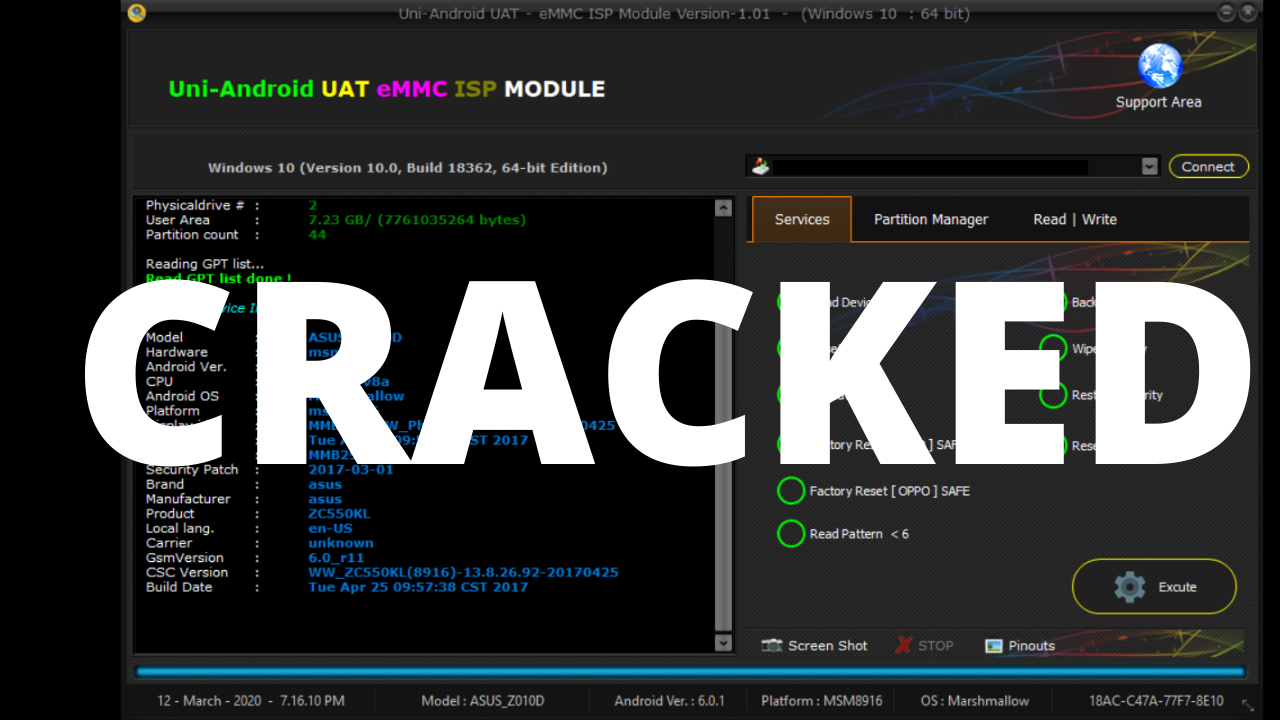
Task: Click the resize grip in status bar
Action: (x=1247, y=704)
